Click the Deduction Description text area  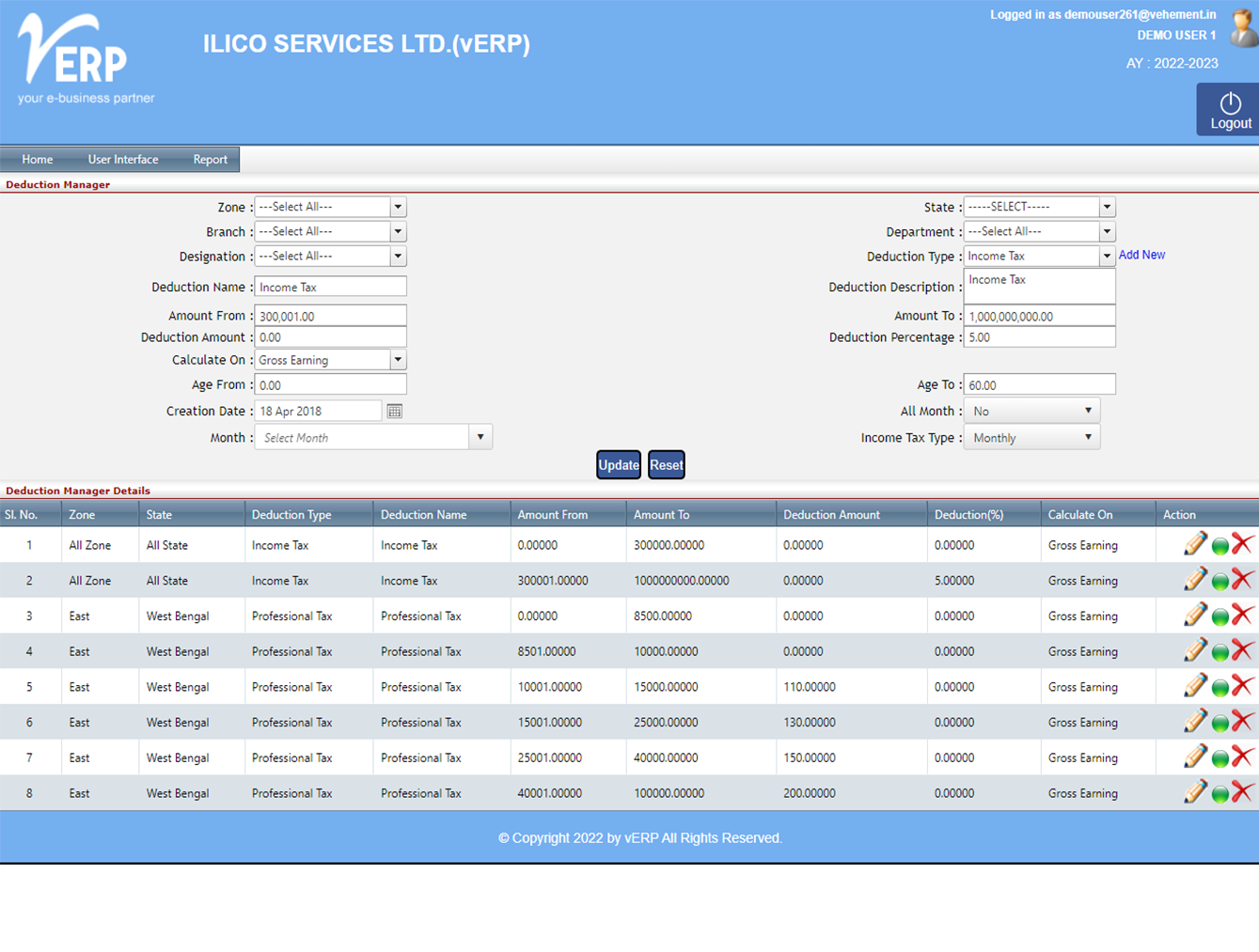1039,286
